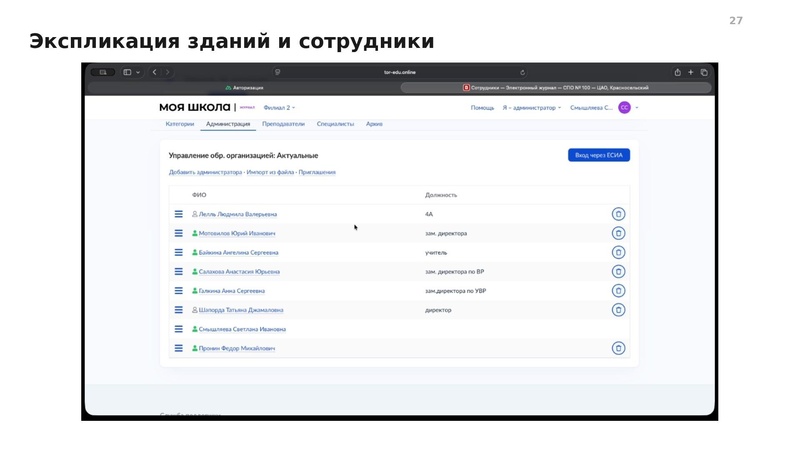Grab the drag handle for Смышляева Светлана
The width and height of the screenshot is (800, 450).
click(179, 329)
